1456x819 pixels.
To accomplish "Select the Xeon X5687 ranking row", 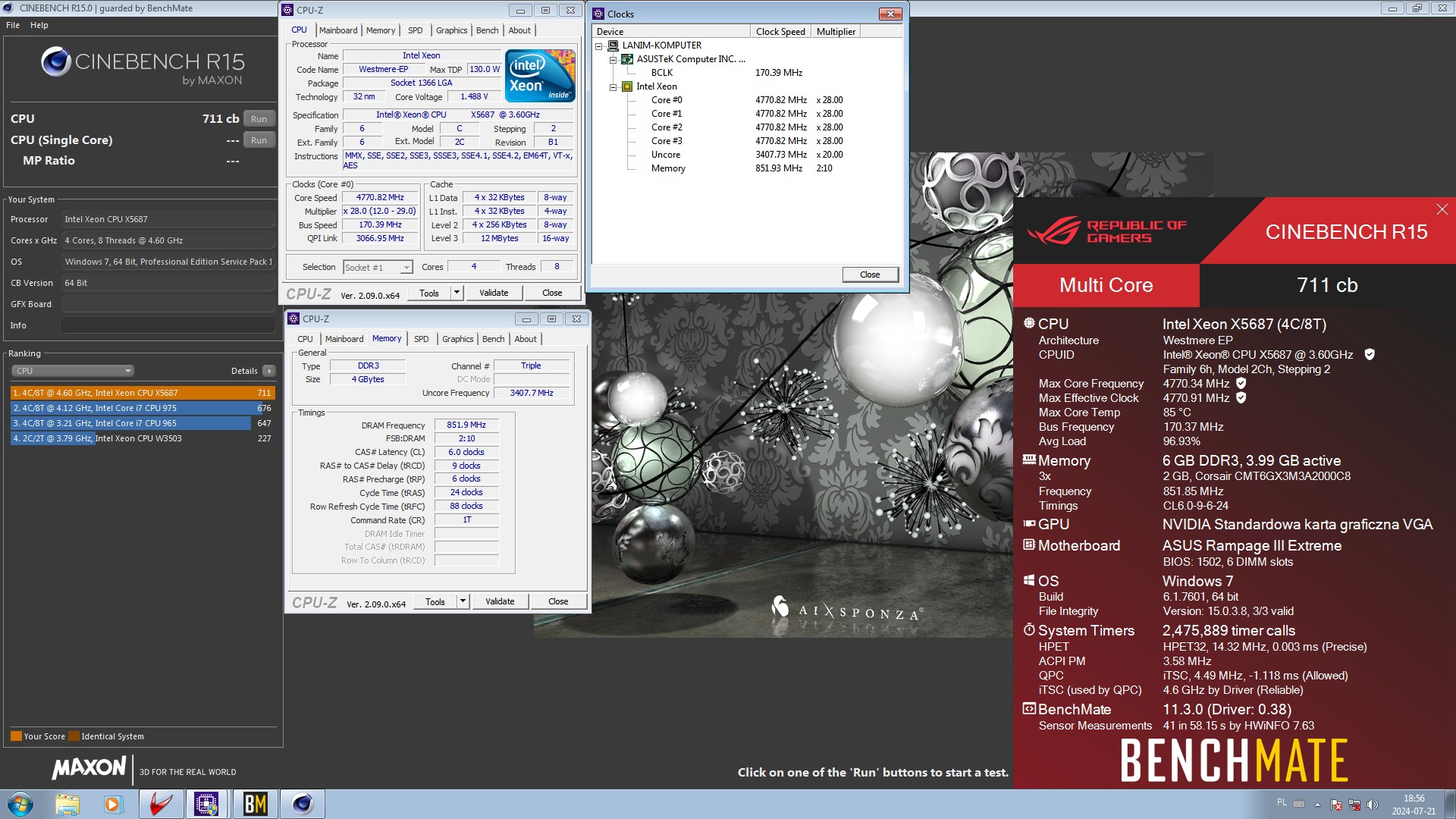I will coord(142,393).
